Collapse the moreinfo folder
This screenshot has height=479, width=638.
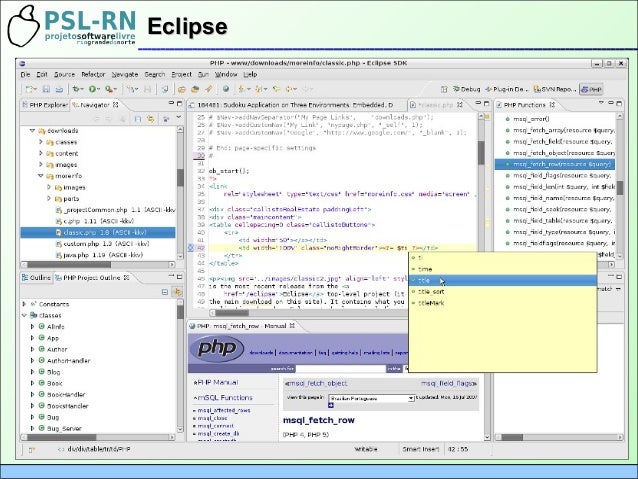coord(41,176)
